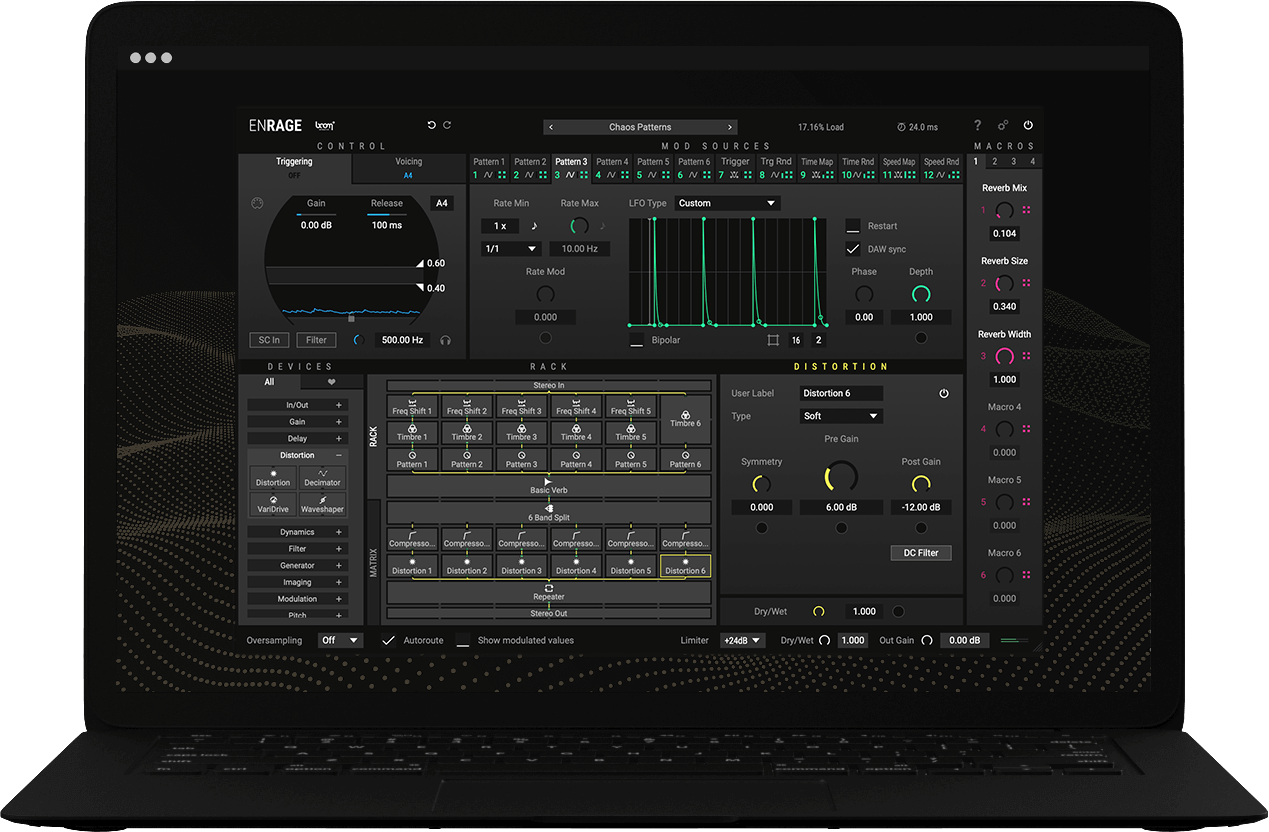Click the assign dots beside Reverb Mix macro
The height and width of the screenshot is (832, 1269).
point(1026,210)
